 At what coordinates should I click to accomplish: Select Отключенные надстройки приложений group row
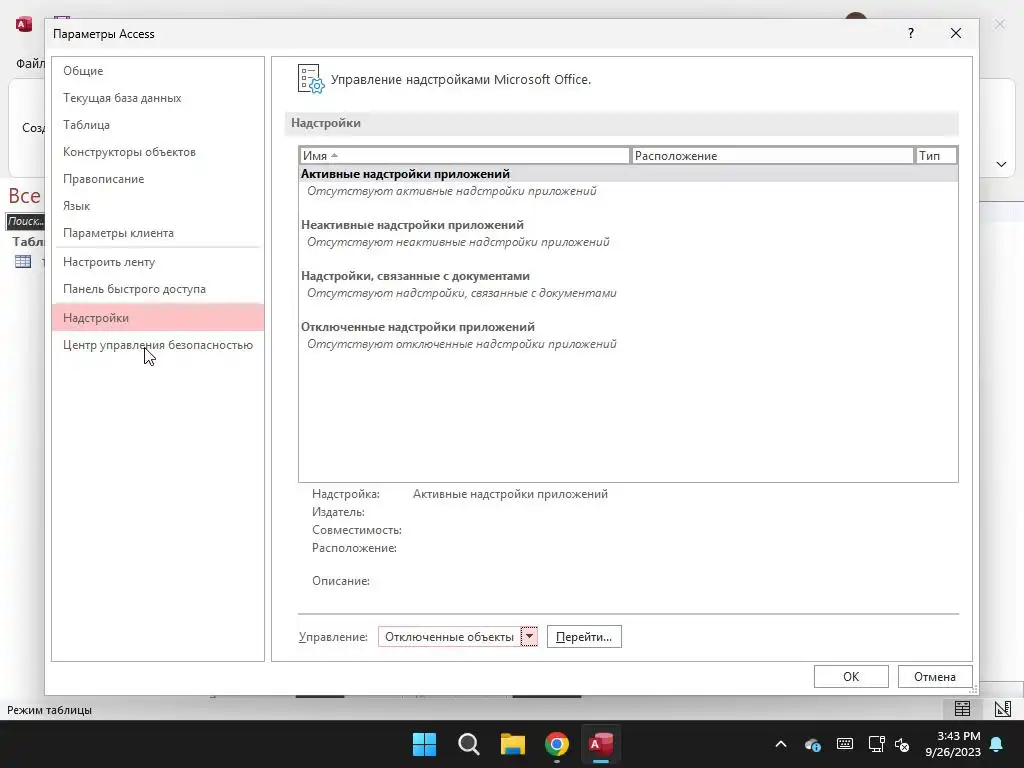628,327
